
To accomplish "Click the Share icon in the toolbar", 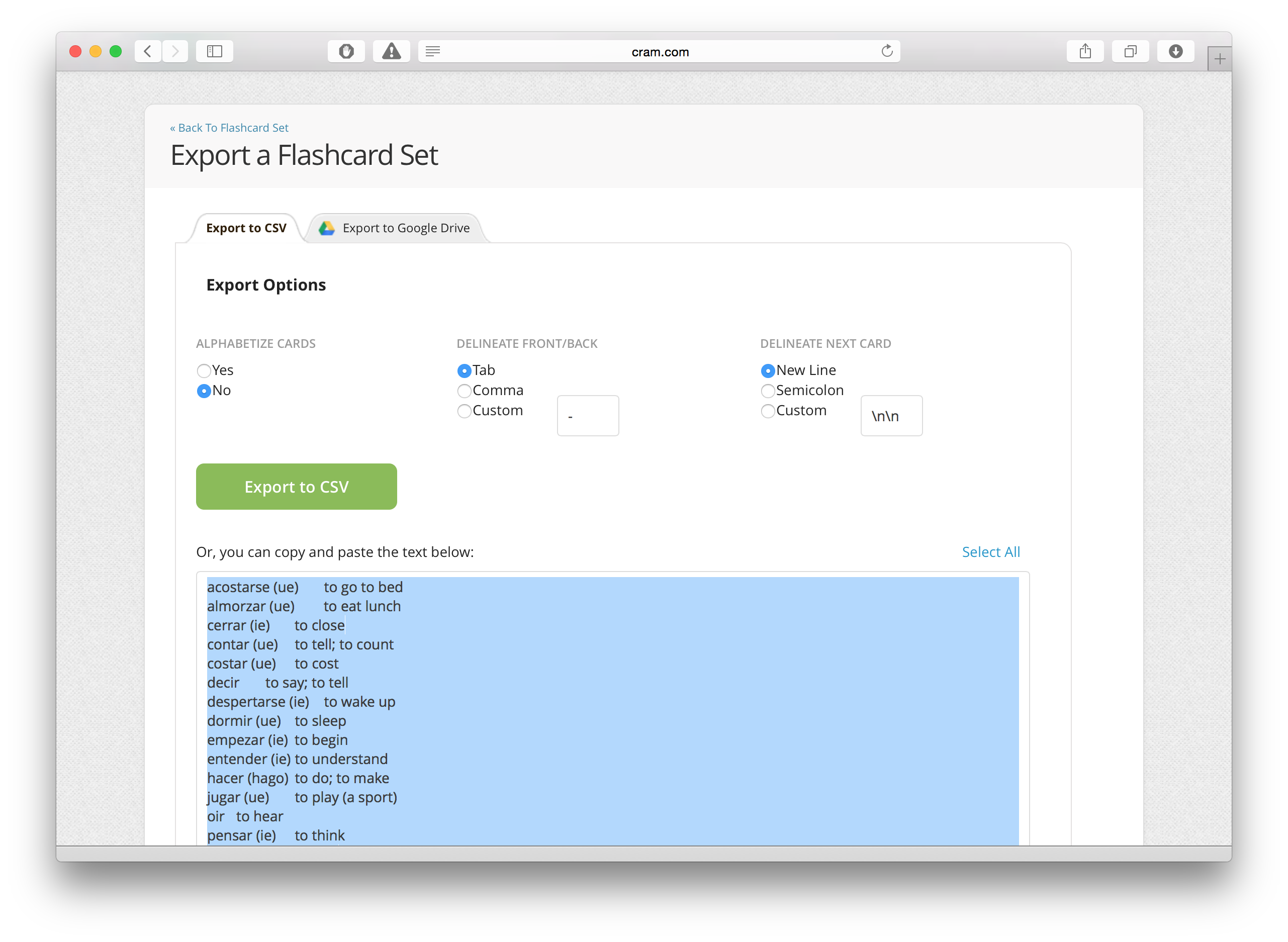I will (1085, 51).
